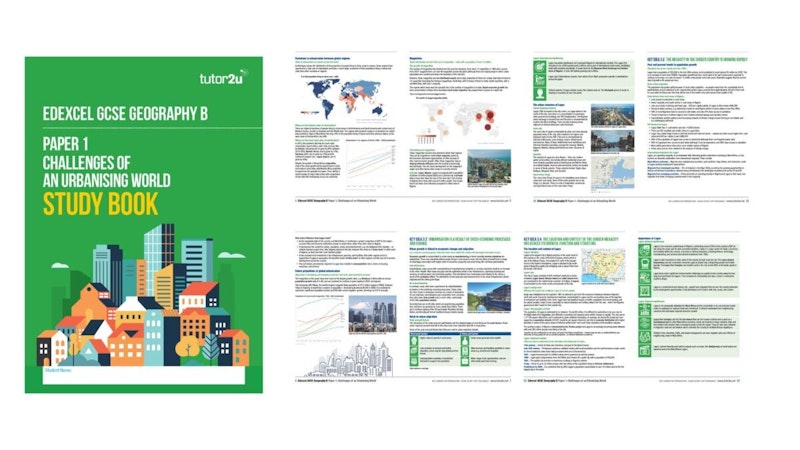Screen dimensions: 800x450
Task: Click the line chart below the blue world map
Action: coord(371,165)
